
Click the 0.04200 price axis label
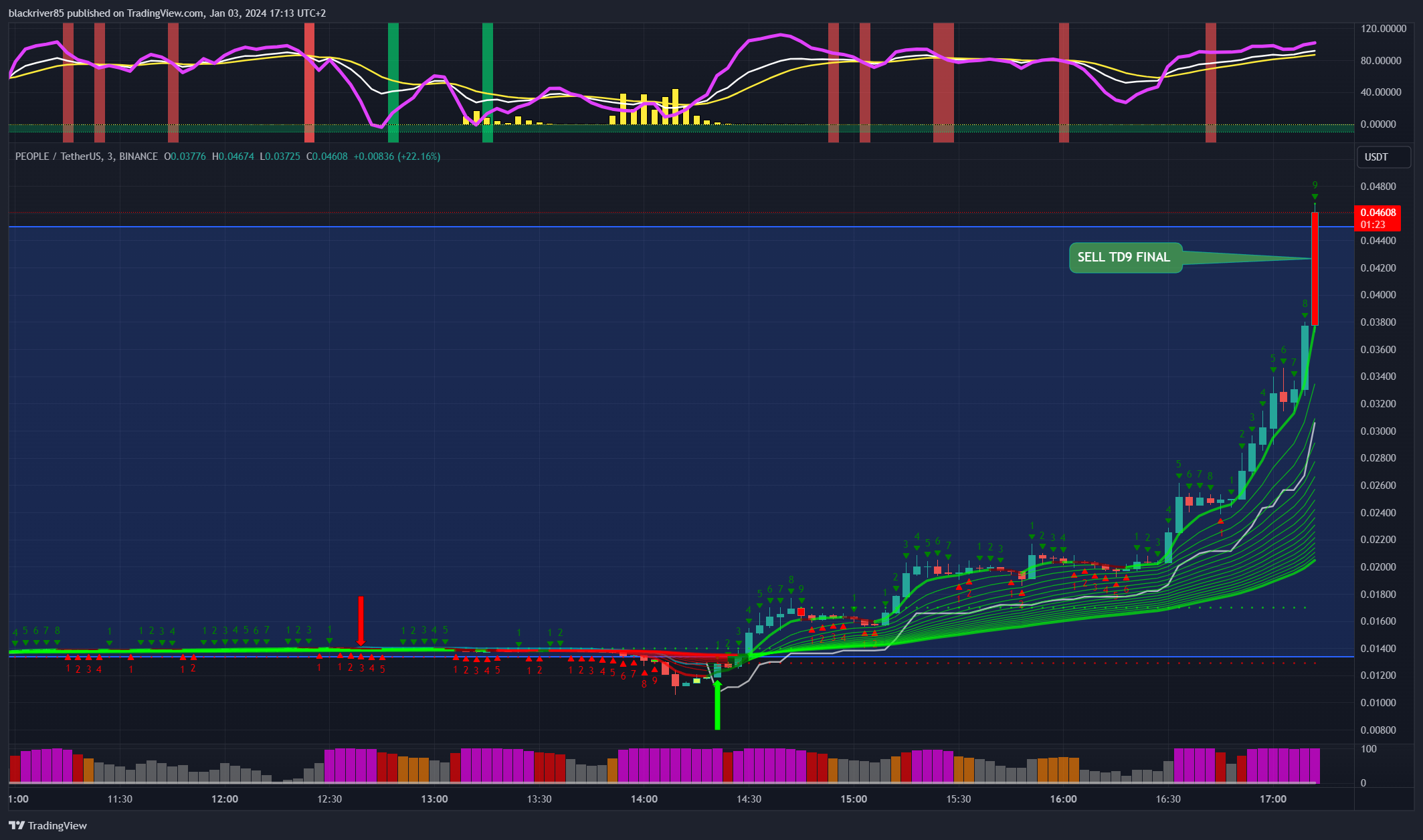pyautogui.click(x=1378, y=268)
